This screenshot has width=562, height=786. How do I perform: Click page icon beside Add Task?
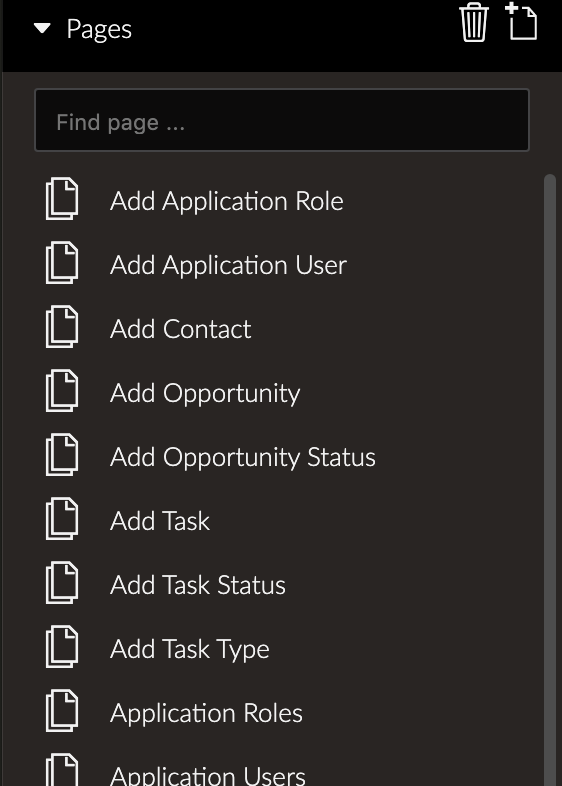click(62, 518)
